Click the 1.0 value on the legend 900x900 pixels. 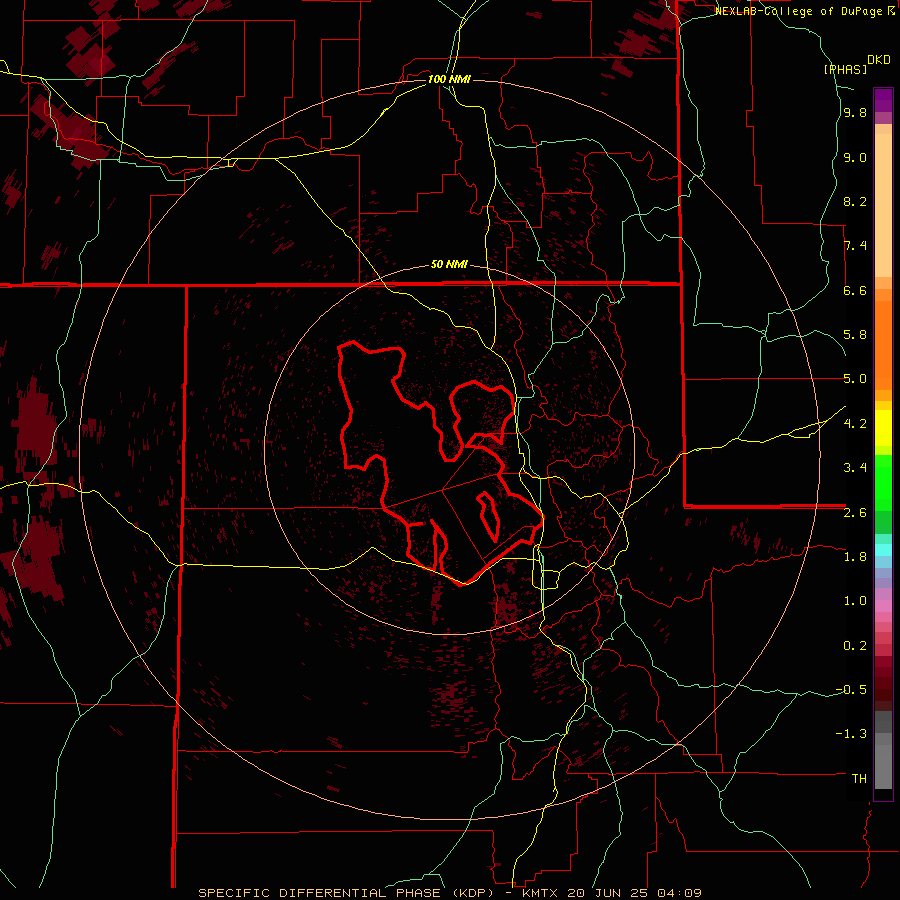(x=855, y=601)
